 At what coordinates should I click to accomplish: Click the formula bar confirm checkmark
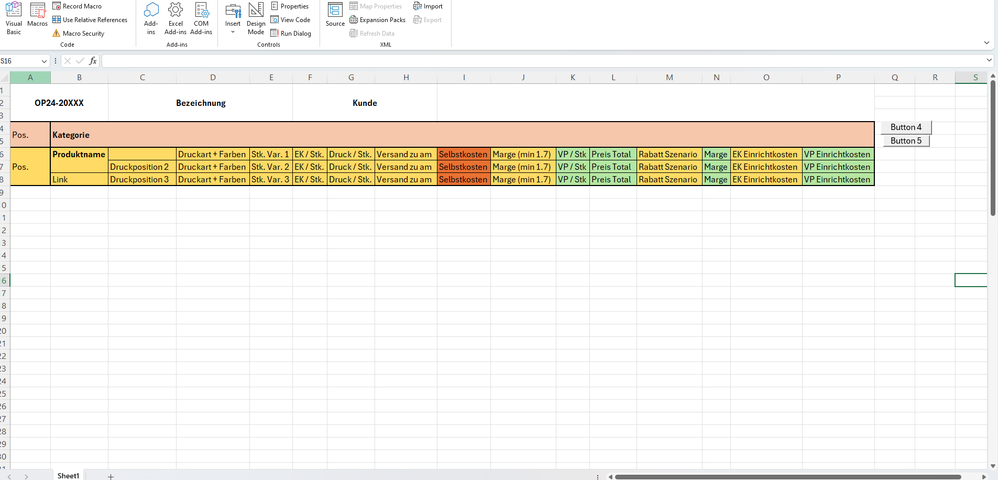pyautogui.click(x=80, y=61)
